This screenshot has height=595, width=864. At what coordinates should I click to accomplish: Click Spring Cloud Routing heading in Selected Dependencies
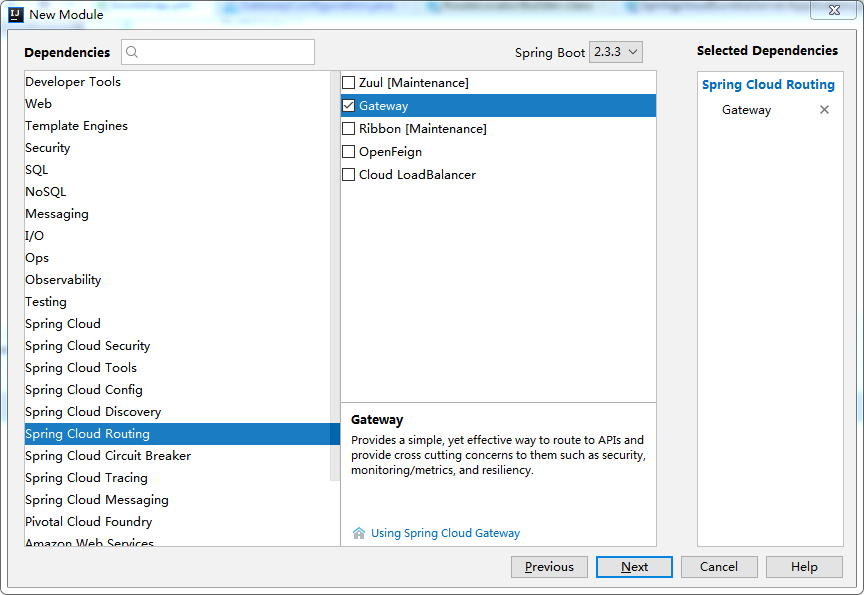(768, 84)
